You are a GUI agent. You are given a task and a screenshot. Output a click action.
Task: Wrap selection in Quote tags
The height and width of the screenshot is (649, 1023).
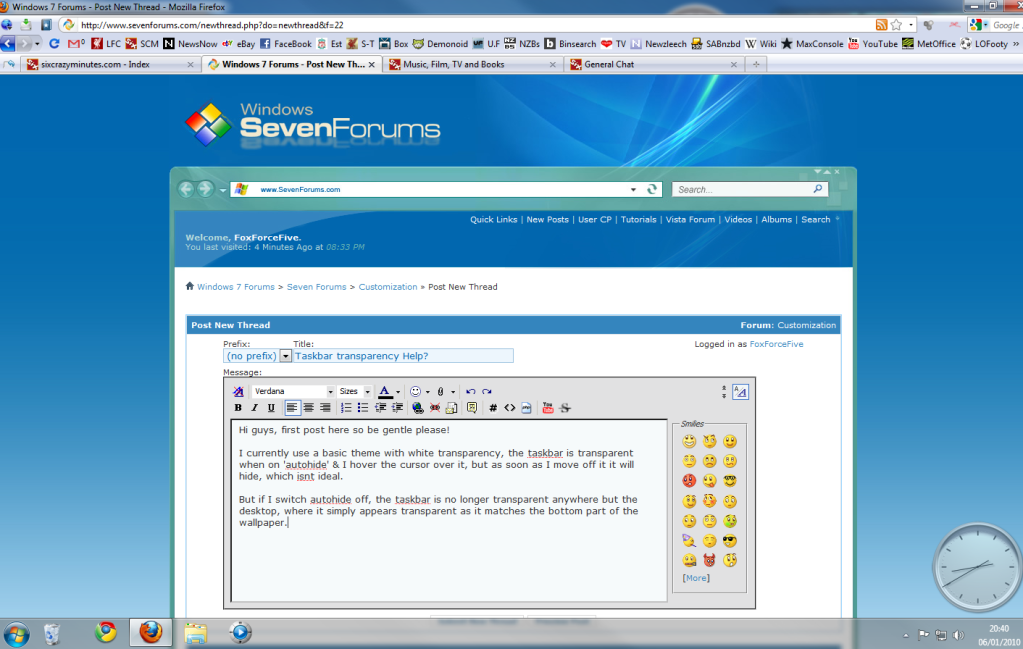coord(472,408)
